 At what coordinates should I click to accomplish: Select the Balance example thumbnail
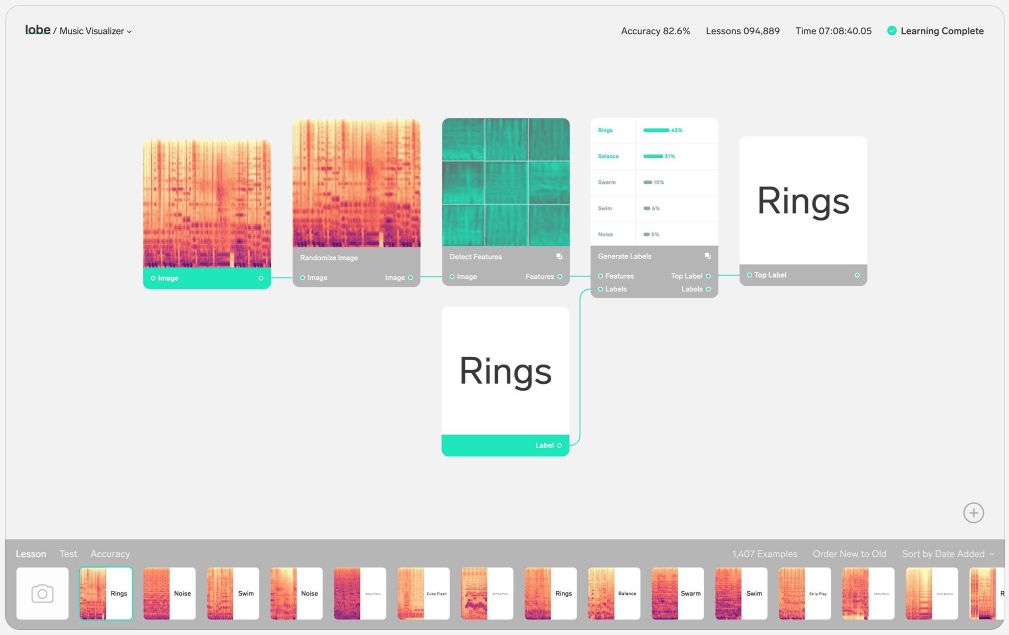pos(614,593)
